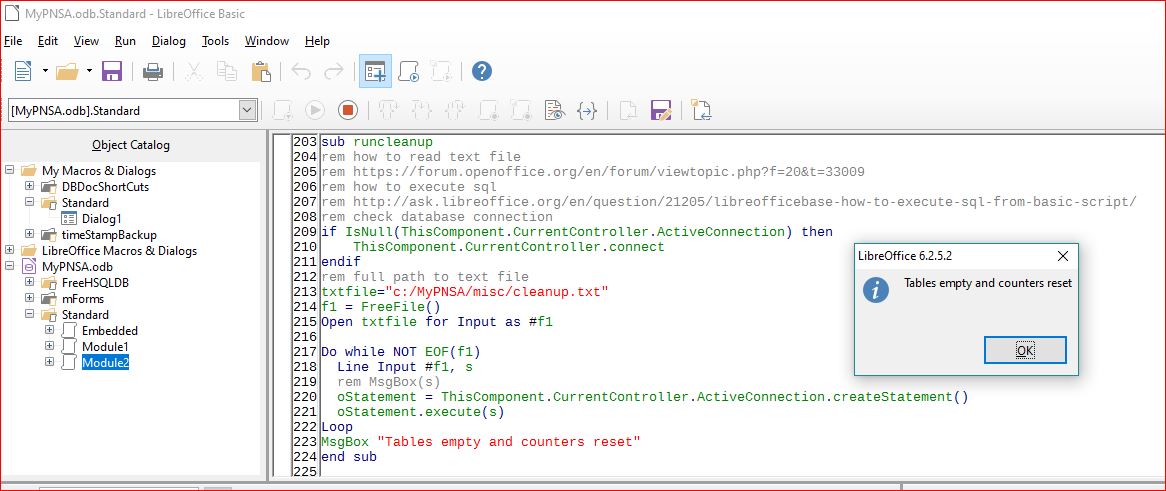Expand the LibreOffice Macros & Dialogs node
1166x491 pixels.
coord(11,251)
